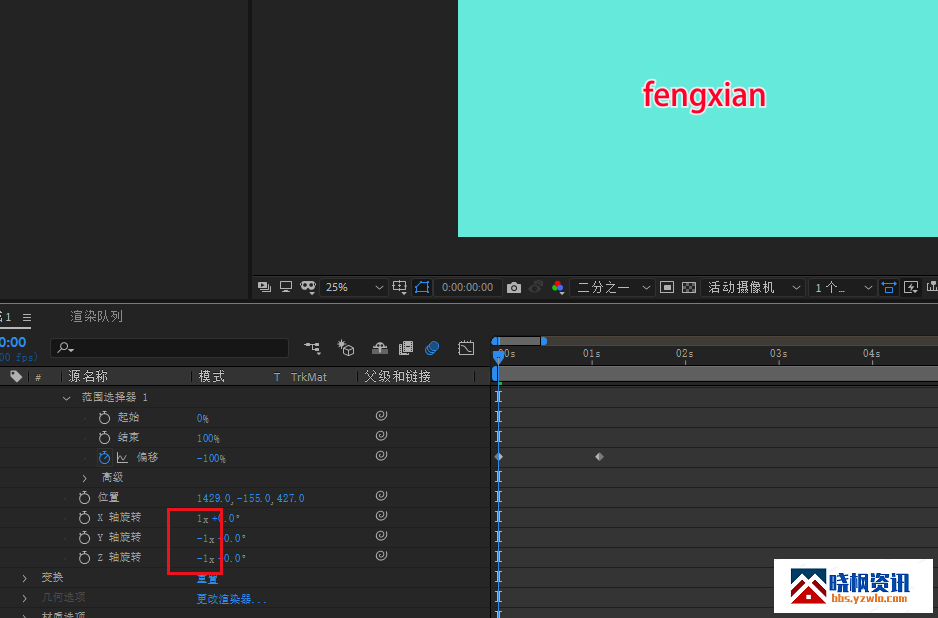Image resolution: width=938 pixels, height=618 pixels.
Task: Open the 二分之一 resolution dropdown
Action: [612, 287]
